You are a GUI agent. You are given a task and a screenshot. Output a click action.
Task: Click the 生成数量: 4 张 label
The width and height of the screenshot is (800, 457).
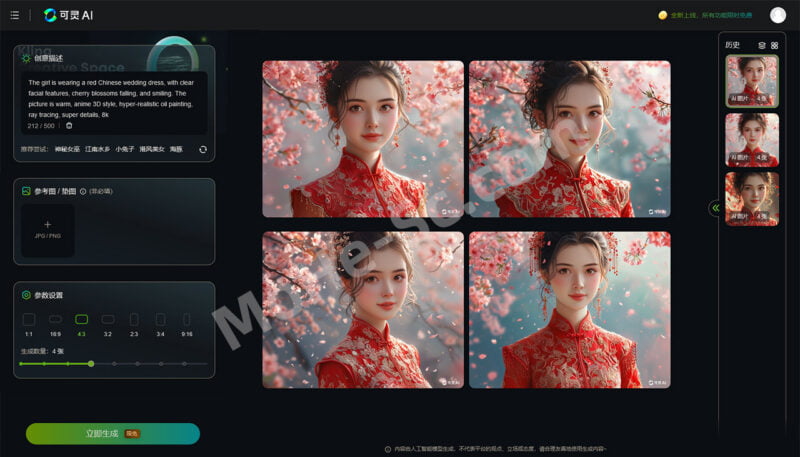pyautogui.click(x=42, y=351)
